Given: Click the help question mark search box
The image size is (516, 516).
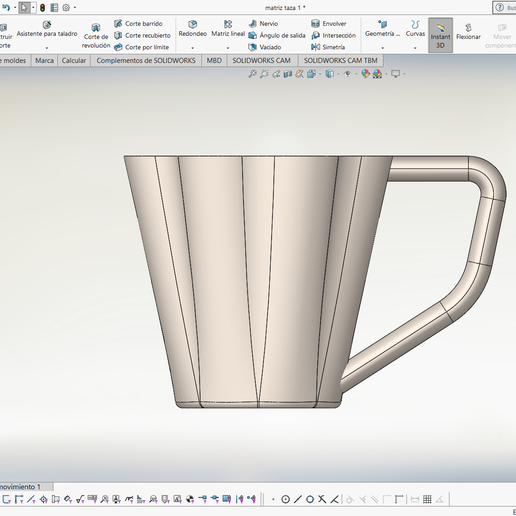Looking at the screenshot, I should click(504, 7).
